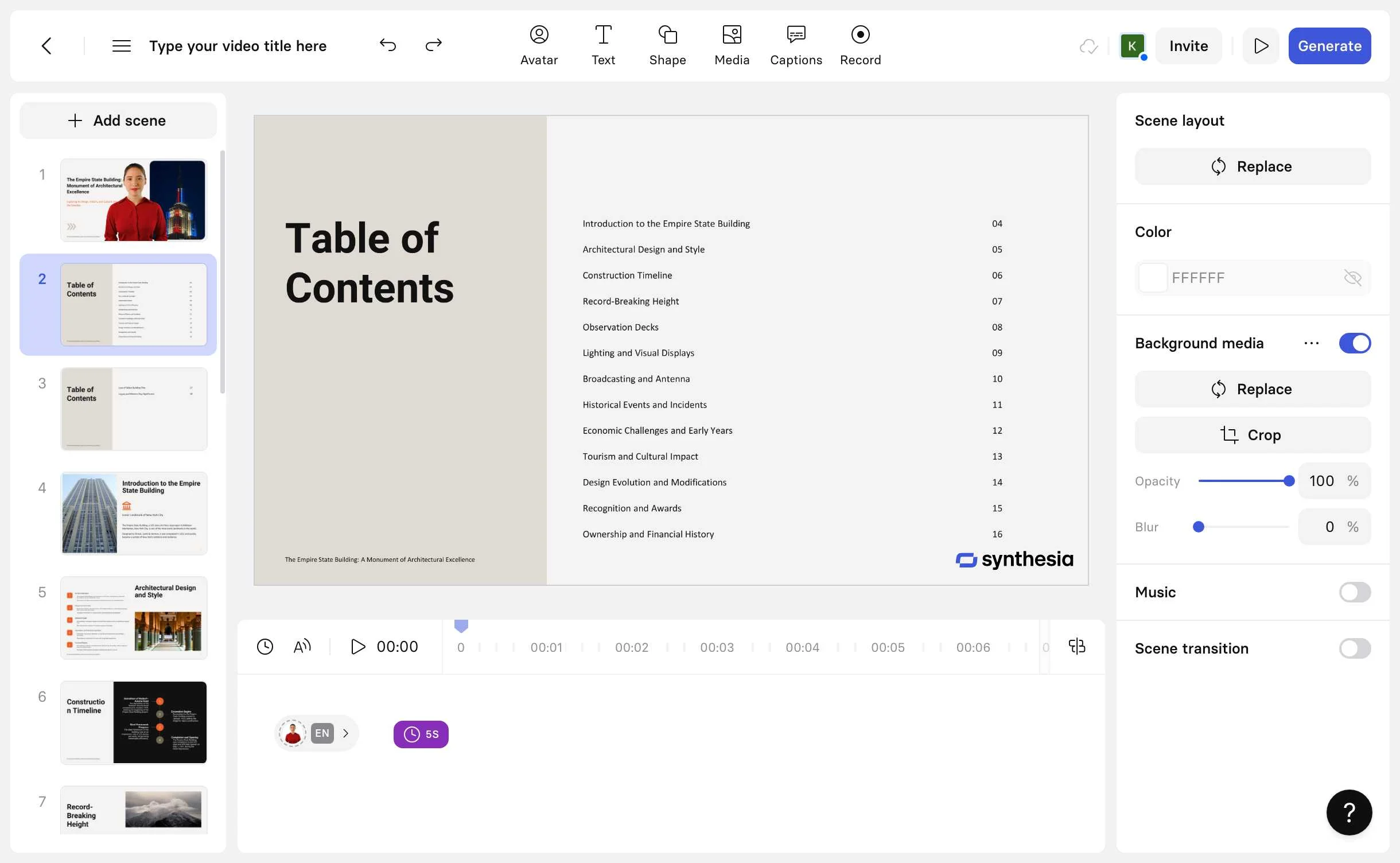The image size is (1400, 863).
Task: Open the hamburger menu
Action: 121,45
